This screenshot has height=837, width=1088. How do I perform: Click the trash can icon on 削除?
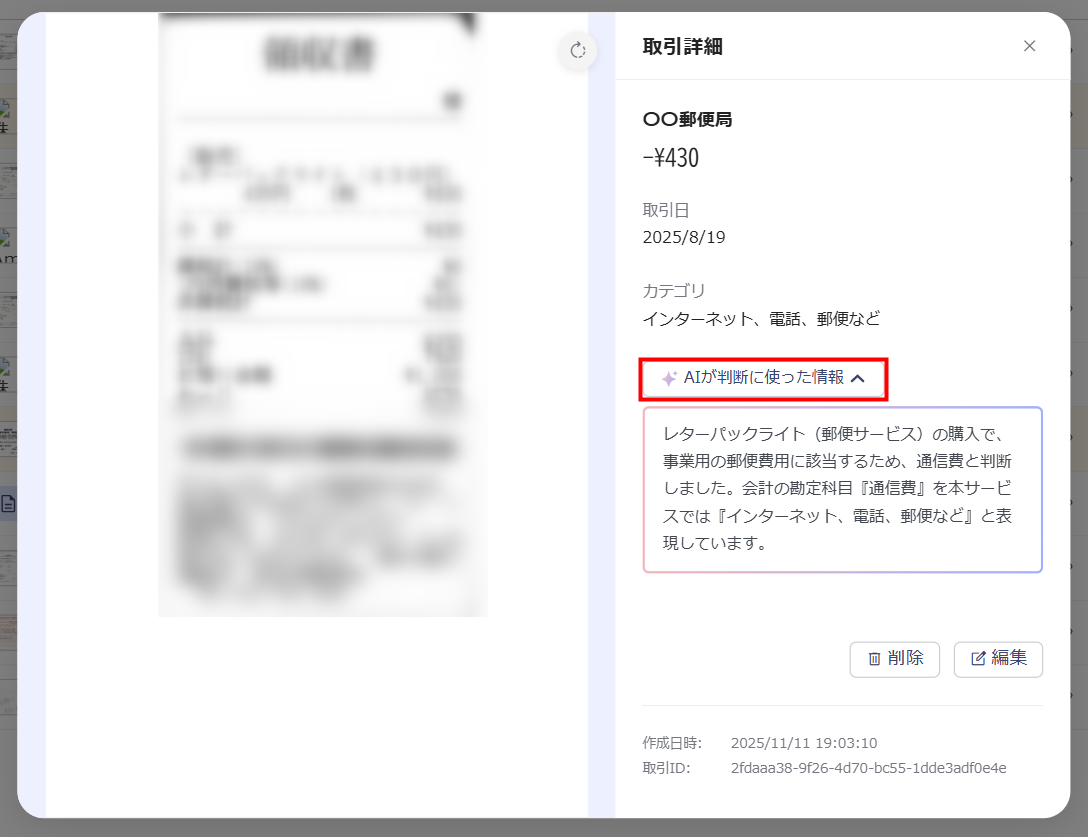(874, 659)
